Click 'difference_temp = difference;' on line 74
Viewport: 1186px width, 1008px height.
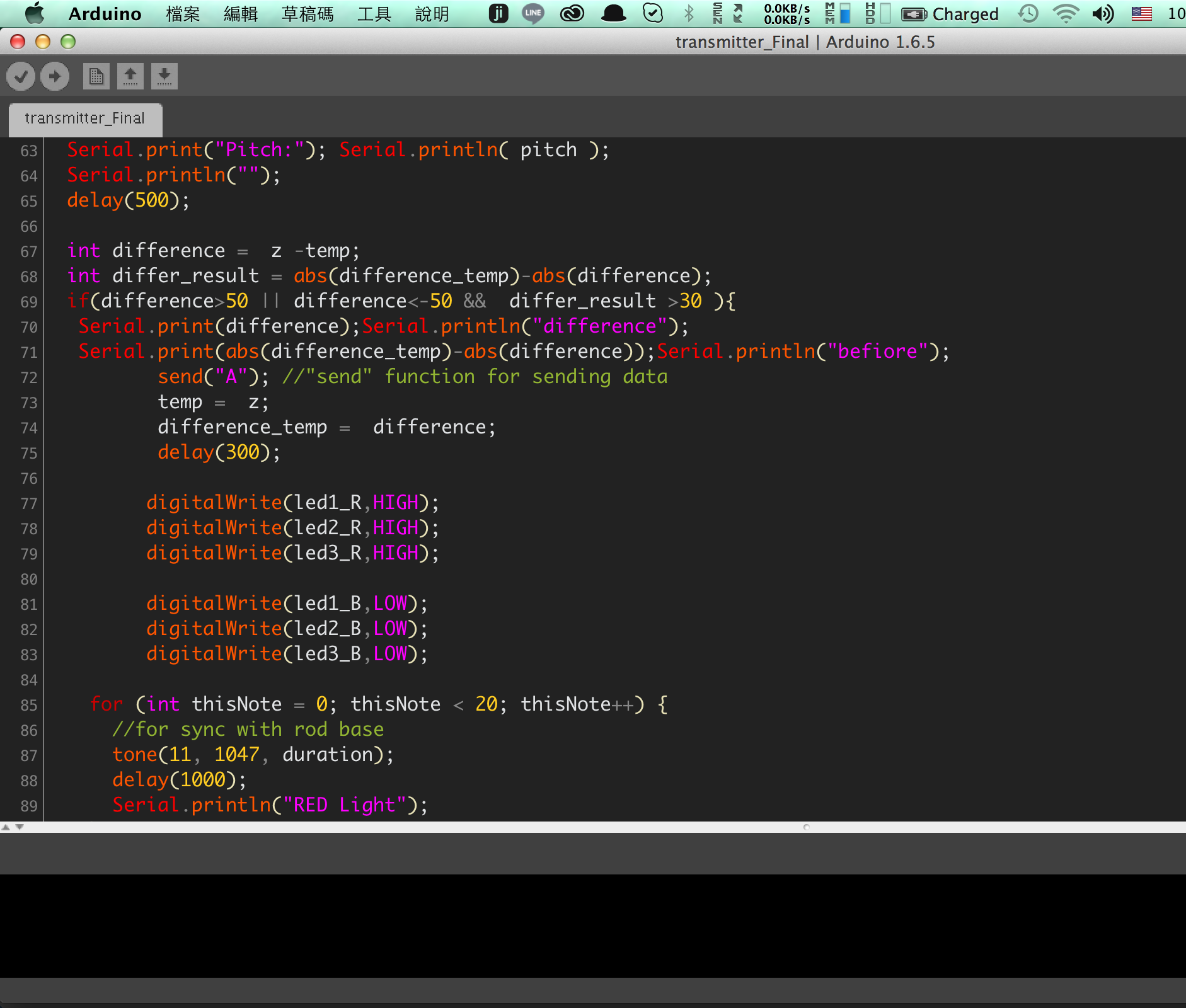(x=326, y=427)
